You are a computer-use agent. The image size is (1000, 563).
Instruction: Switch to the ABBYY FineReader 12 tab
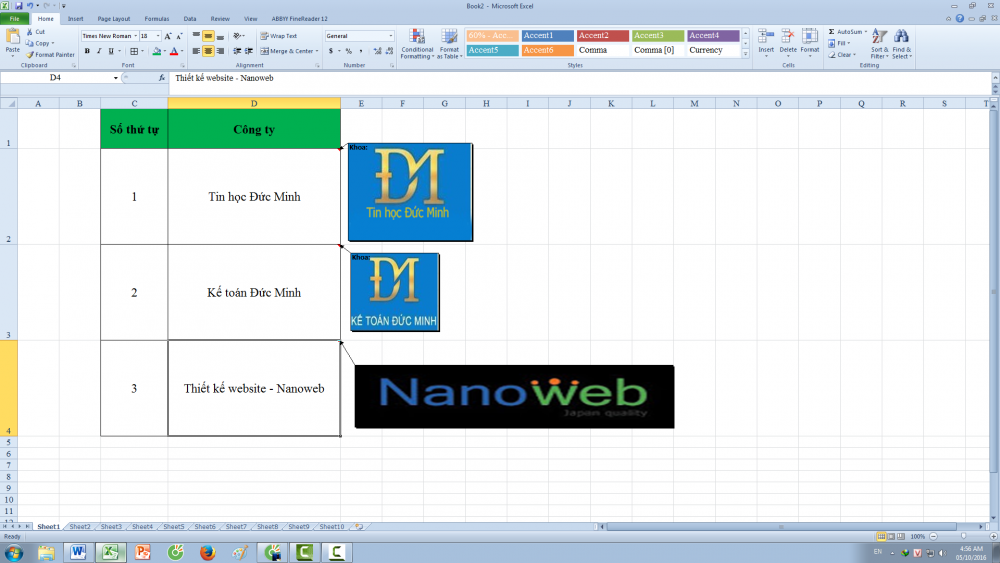click(299, 19)
